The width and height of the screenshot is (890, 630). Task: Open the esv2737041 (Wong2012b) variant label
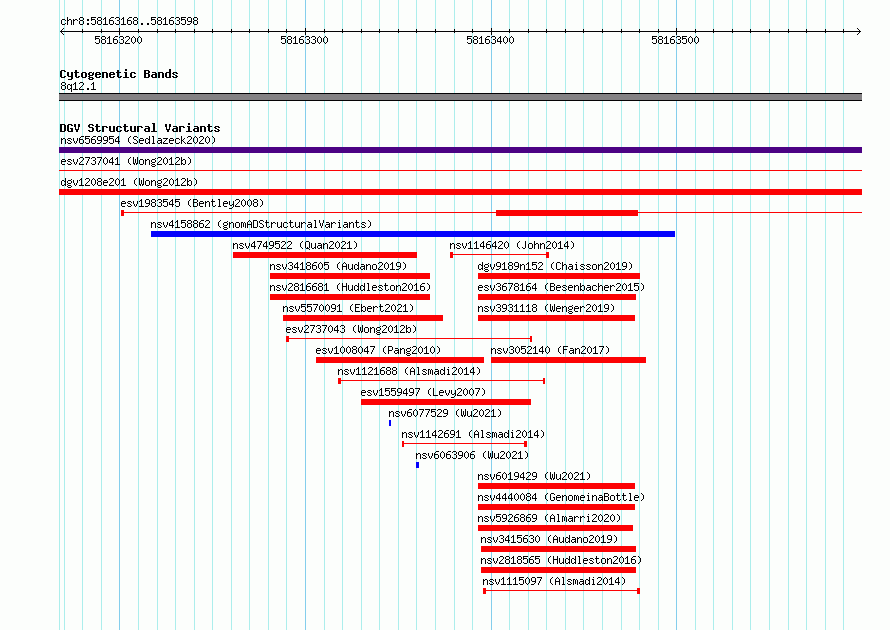coord(126,161)
